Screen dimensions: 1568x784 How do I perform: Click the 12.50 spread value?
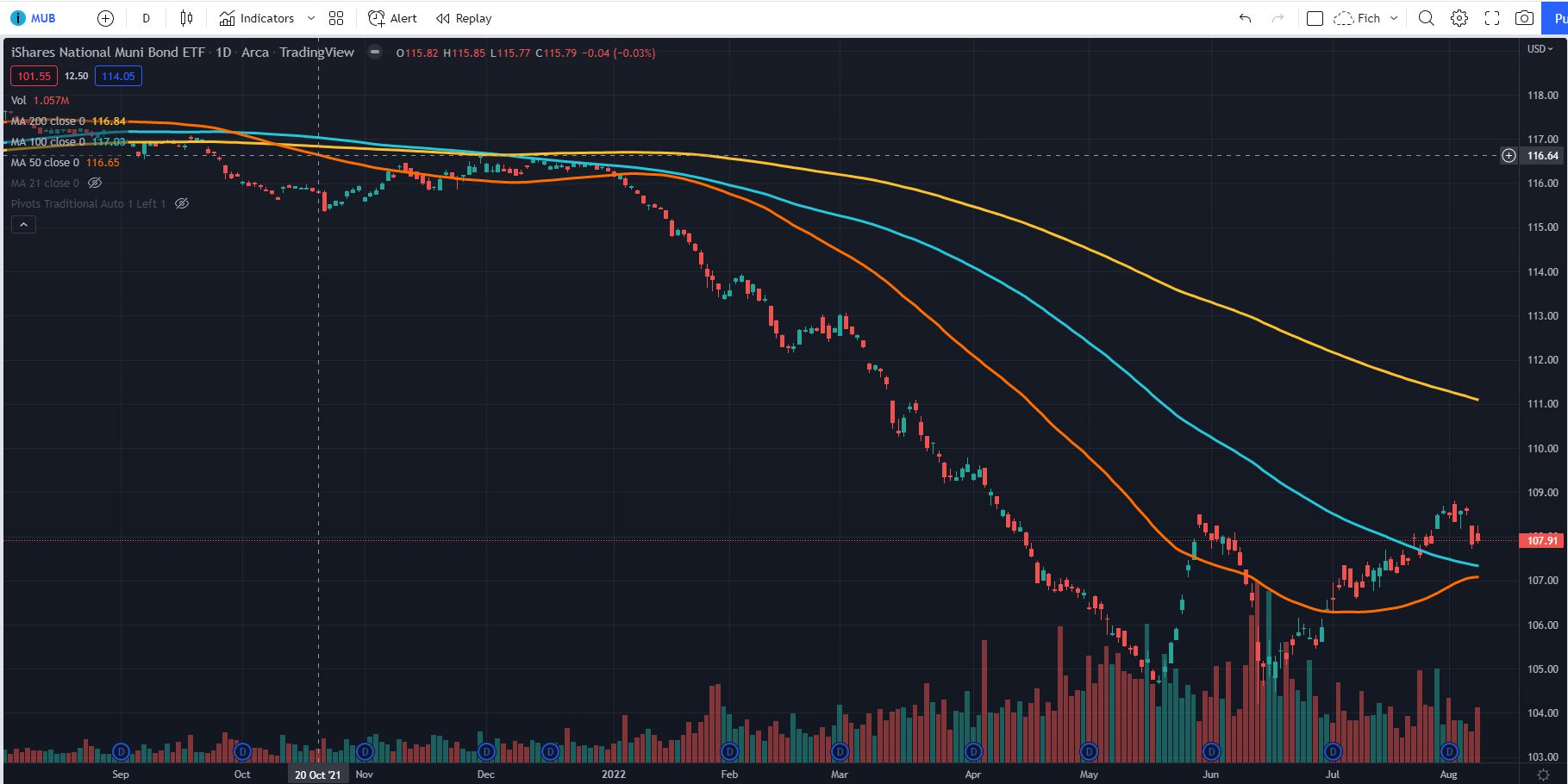click(x=76, y=76)
